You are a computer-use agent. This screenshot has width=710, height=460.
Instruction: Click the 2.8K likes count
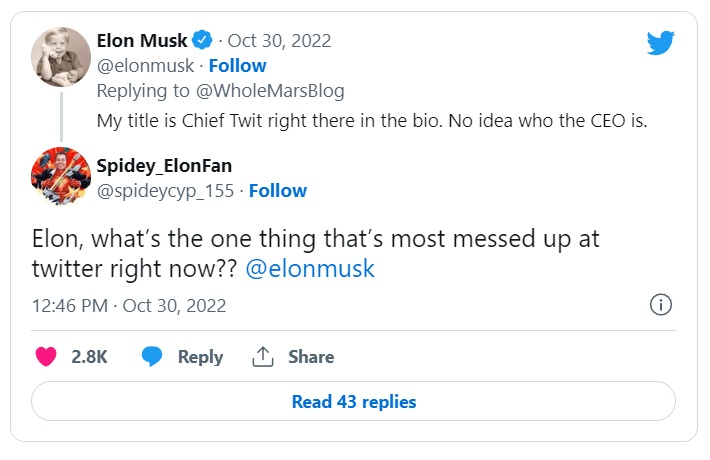point(89,357)
